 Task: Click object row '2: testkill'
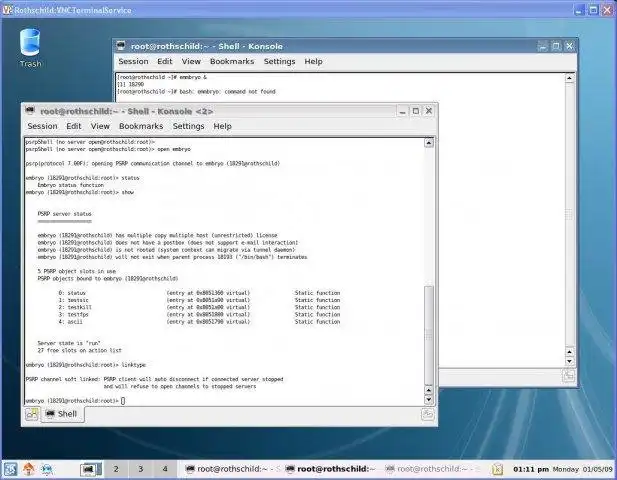click(199, 307)
